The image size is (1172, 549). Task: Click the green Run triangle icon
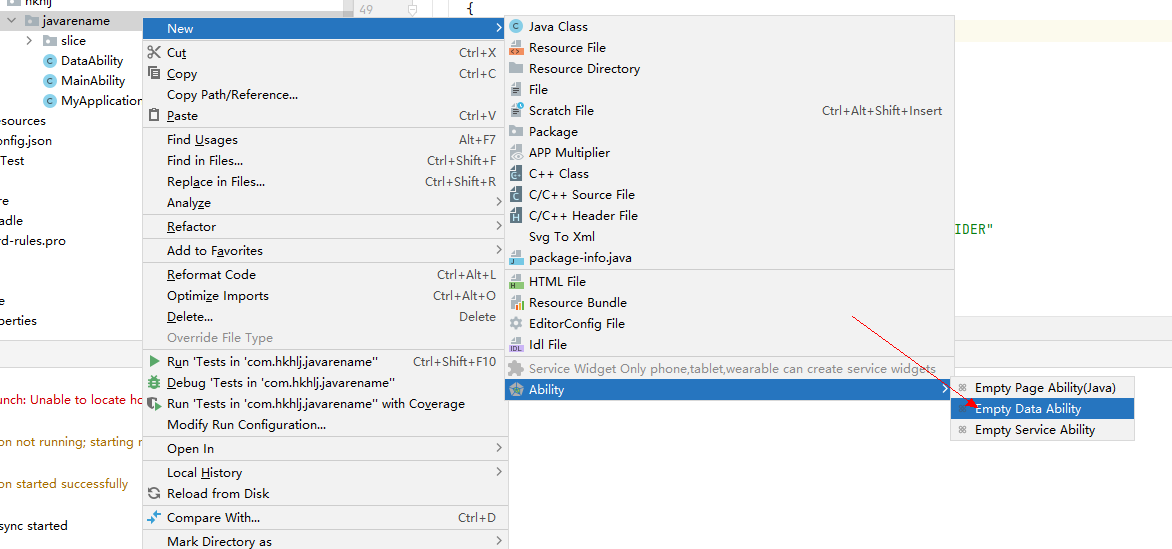click(x=154, y=361)
